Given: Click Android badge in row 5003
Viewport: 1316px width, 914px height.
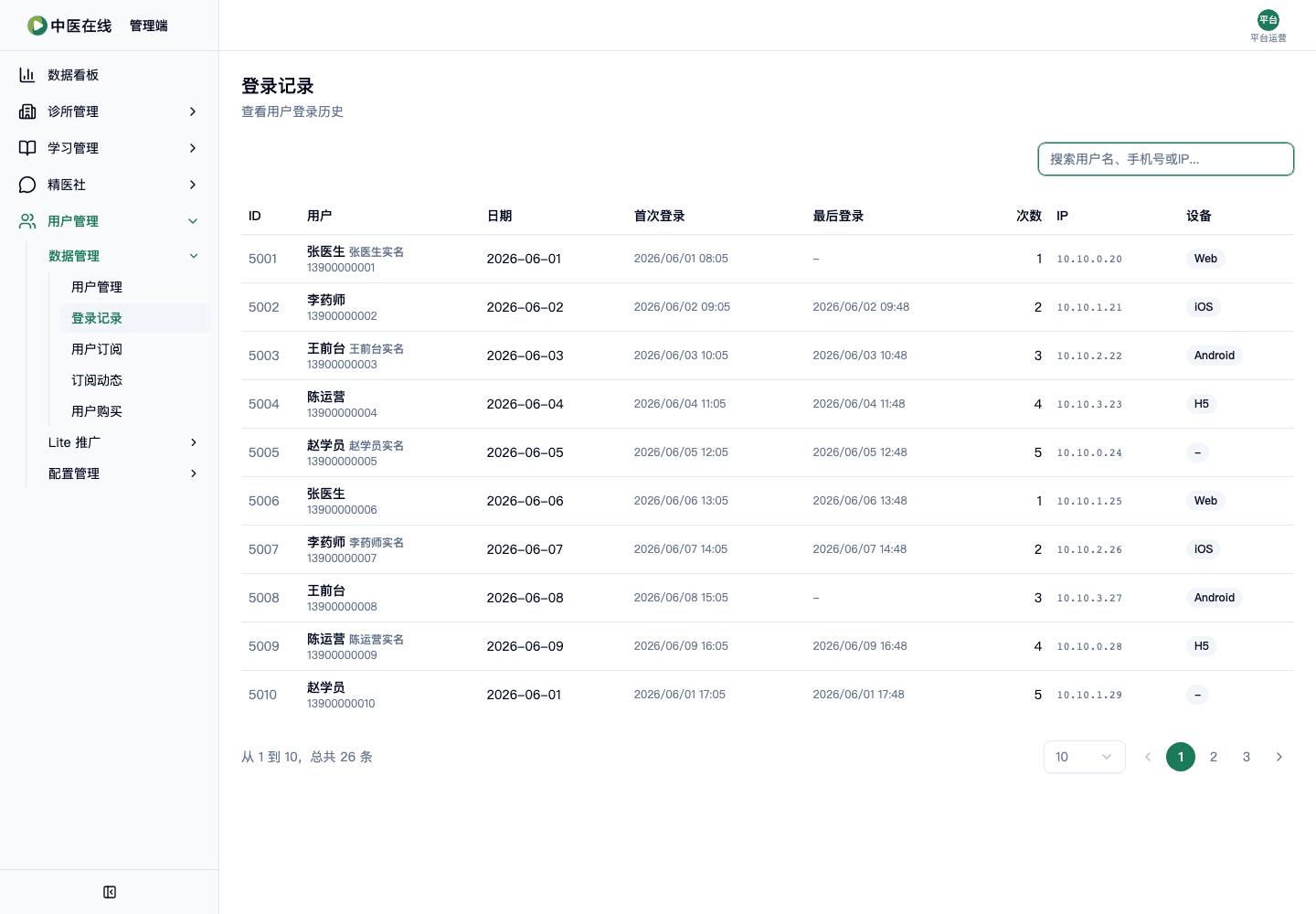Looking at the screenshot, I should click(x=1214, y=356).
